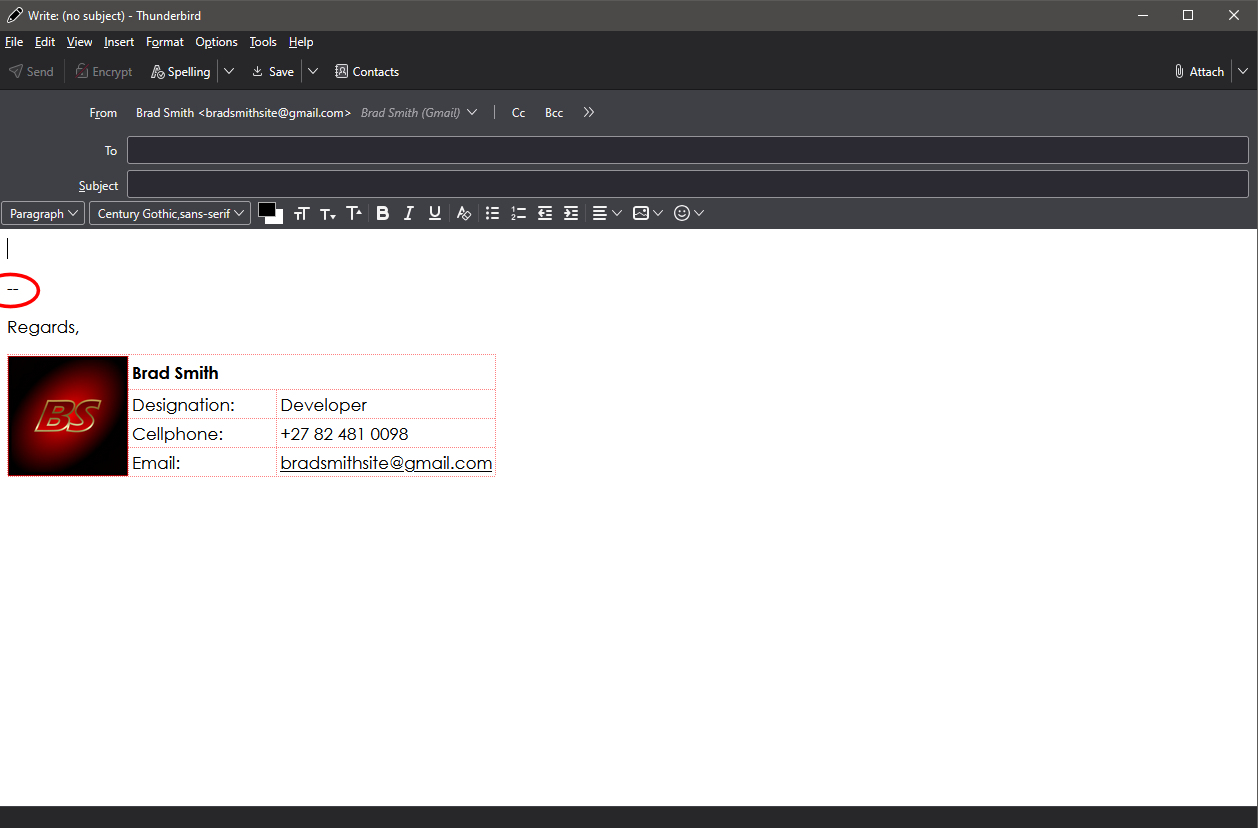The width and height of the screenshot is (1258, 828).
Task: Toggle bold text formatting
Action: point(382,213)
